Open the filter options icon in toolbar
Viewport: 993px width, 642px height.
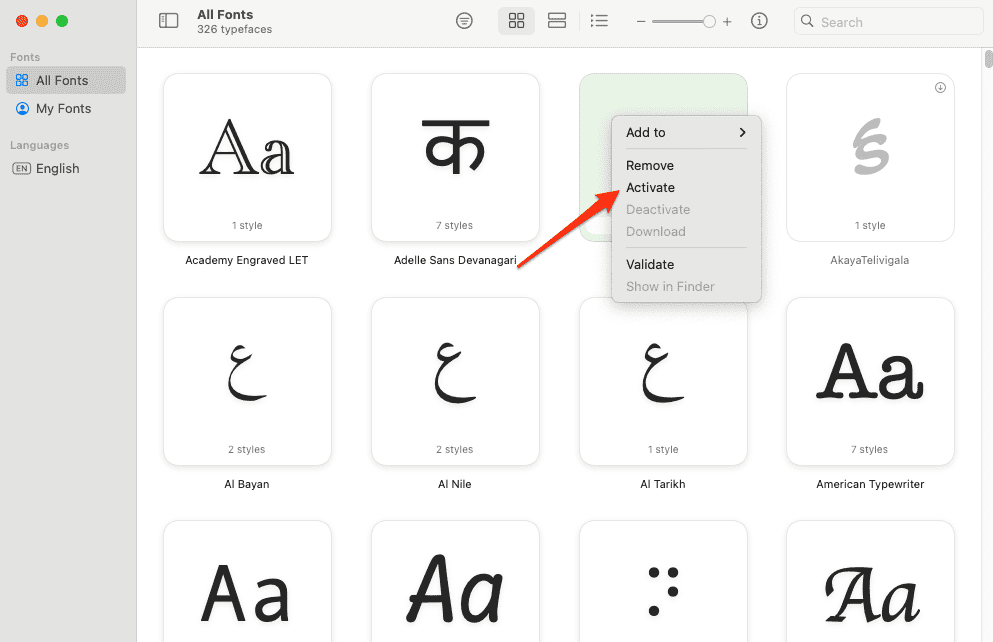click(464, 21)
